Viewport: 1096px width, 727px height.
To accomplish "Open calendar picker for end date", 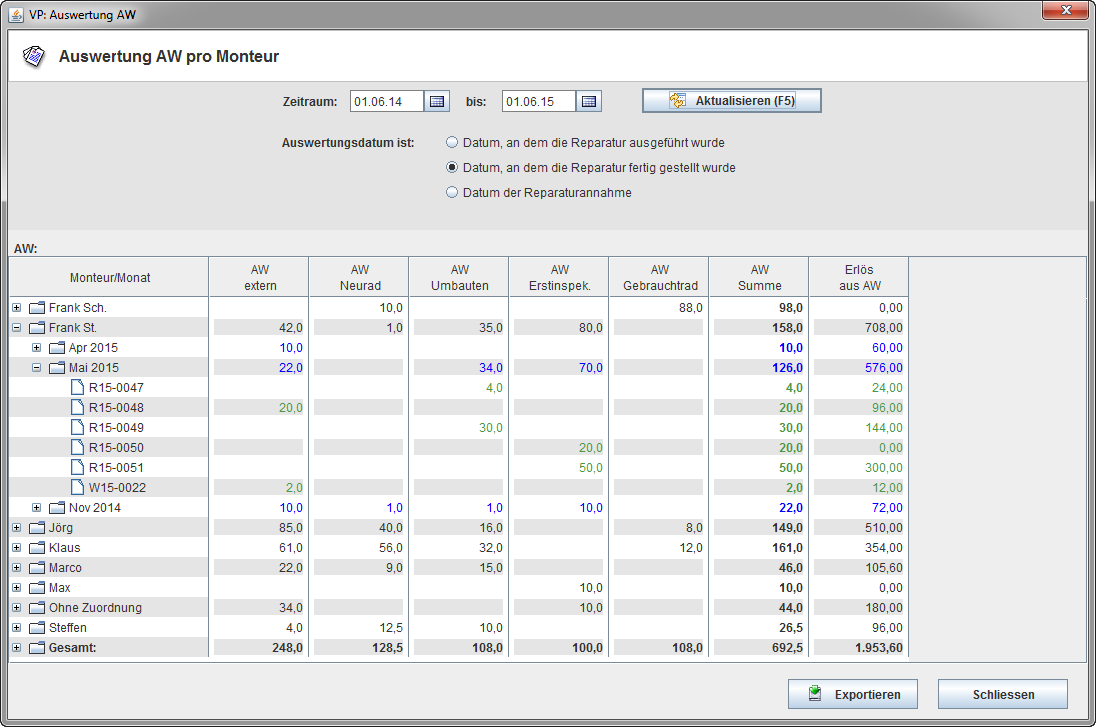I will coord(589,101).
